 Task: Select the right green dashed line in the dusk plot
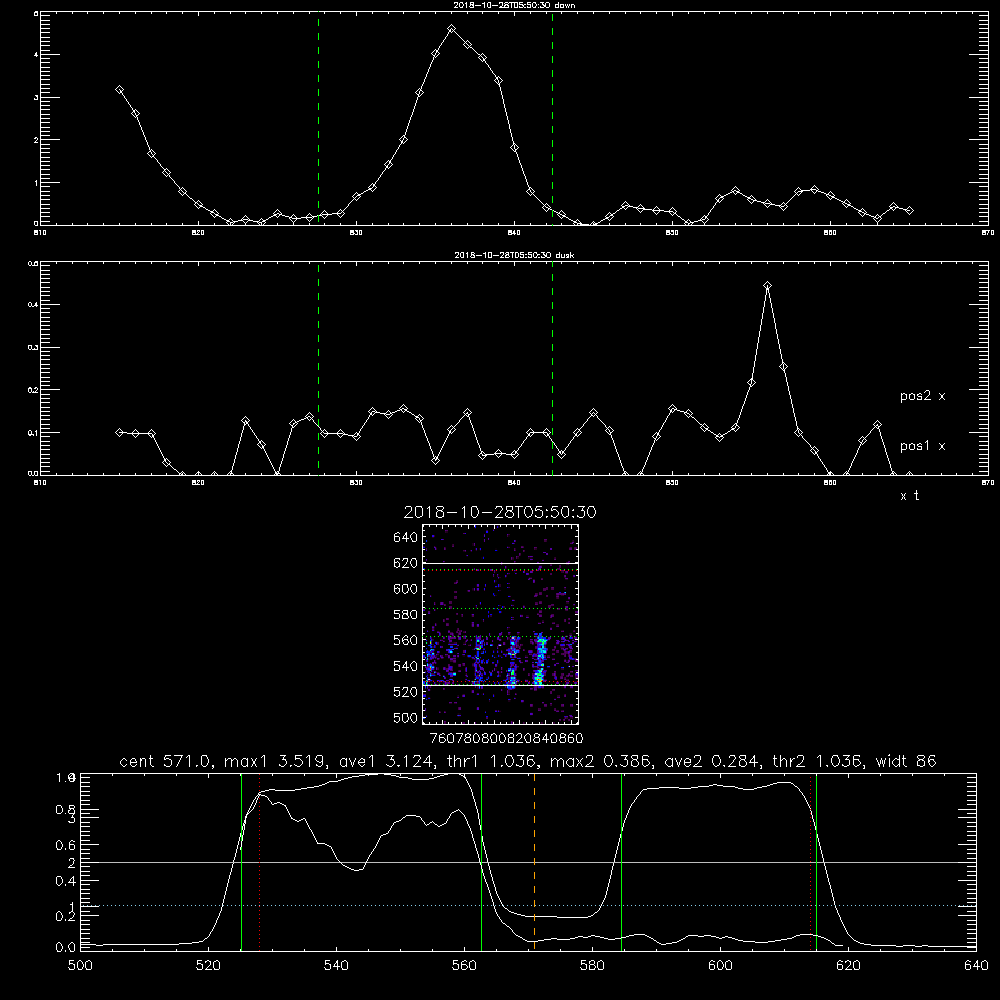[x=552, y=368]
